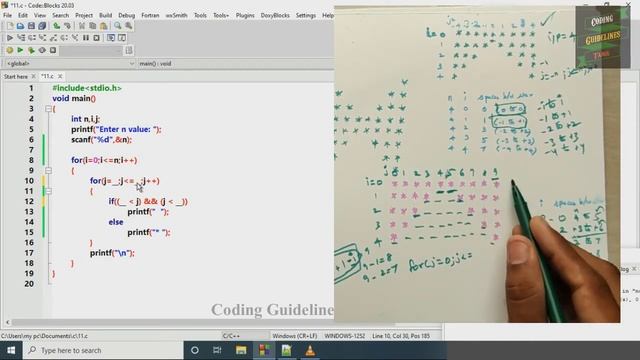This screenshot has width=640, height=360.
Task: Open the File menu
Action: pyautogui.click(x=7, y=15)
